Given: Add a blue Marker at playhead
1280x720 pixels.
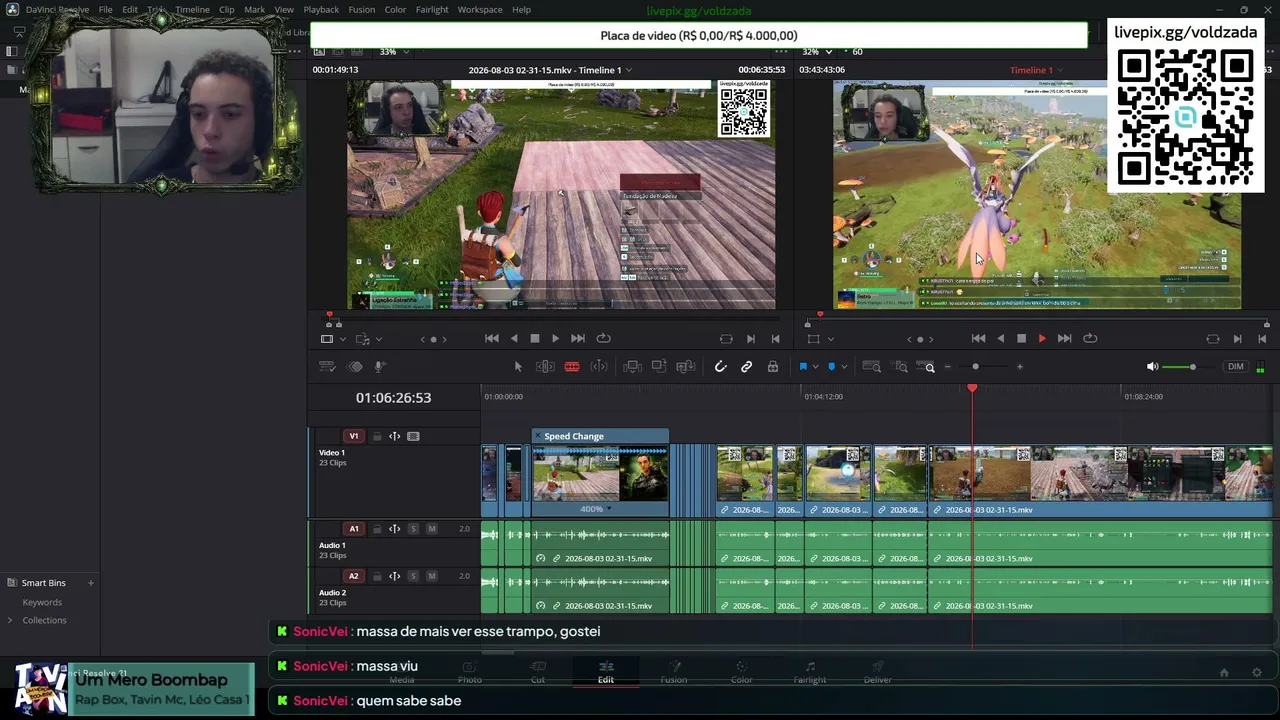Looking at the screenshot, I should click(831, 367).
